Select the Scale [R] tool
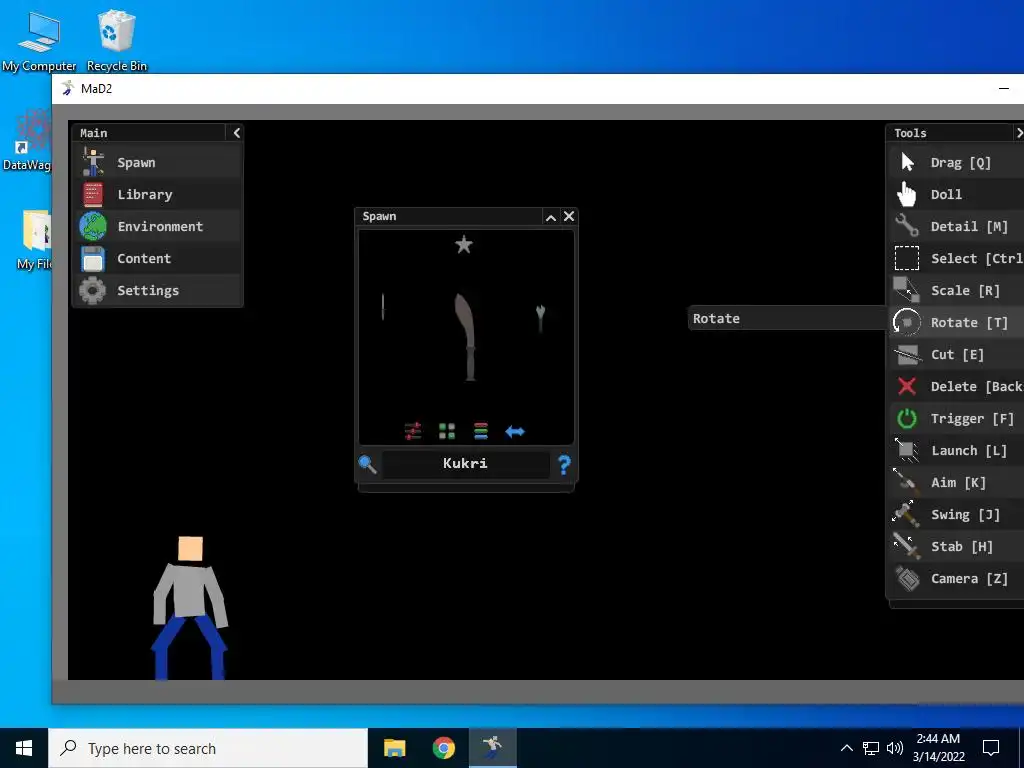The image size is (1024, 768). 957,290
